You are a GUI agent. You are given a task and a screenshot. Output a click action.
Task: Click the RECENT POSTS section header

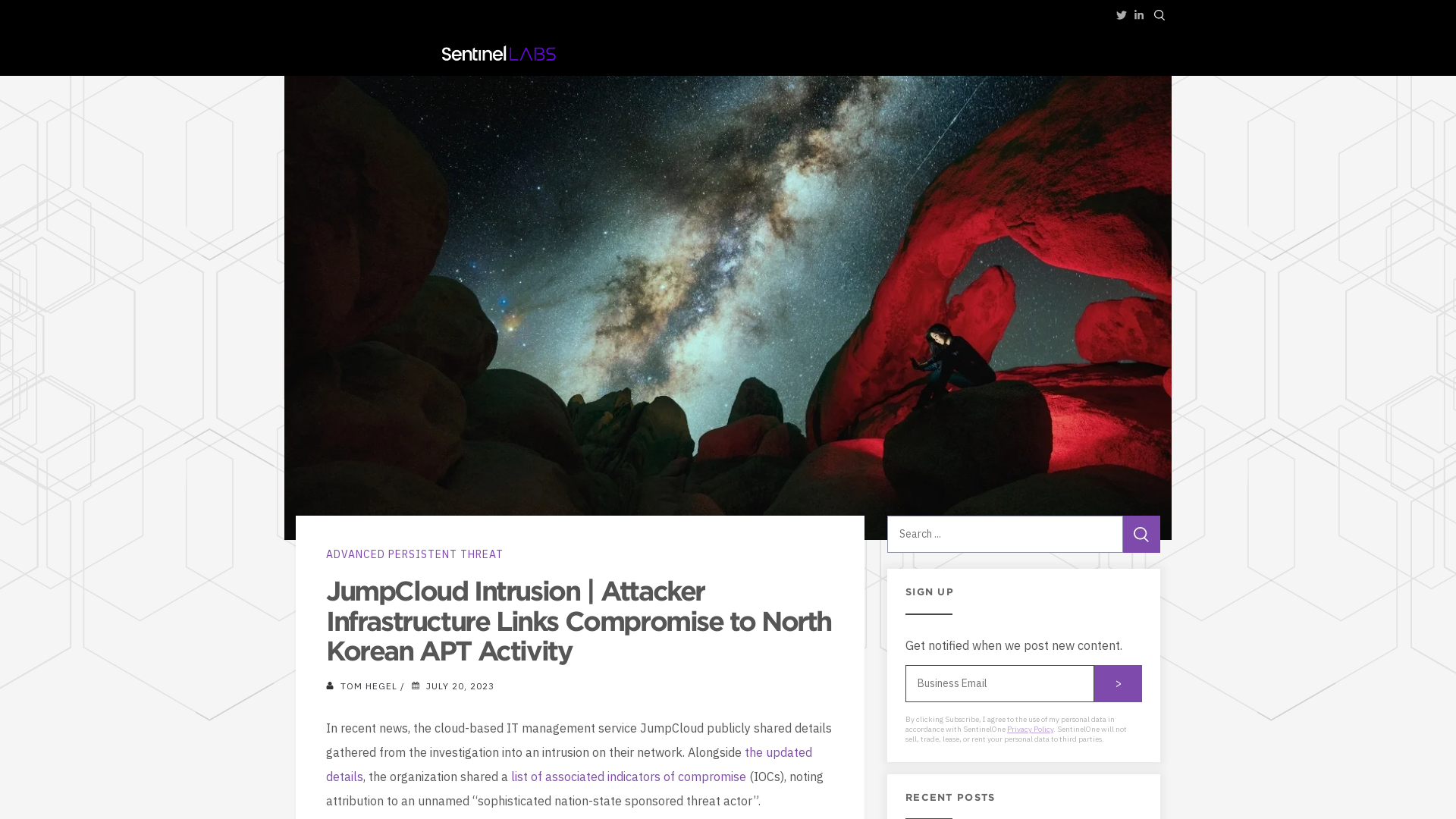pos(950,797)
